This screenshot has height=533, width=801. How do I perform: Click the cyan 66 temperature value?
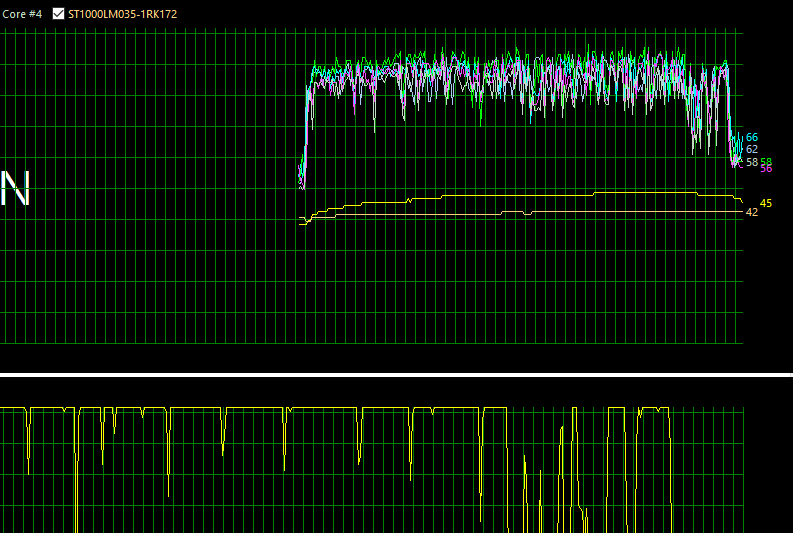click(752, 137)
